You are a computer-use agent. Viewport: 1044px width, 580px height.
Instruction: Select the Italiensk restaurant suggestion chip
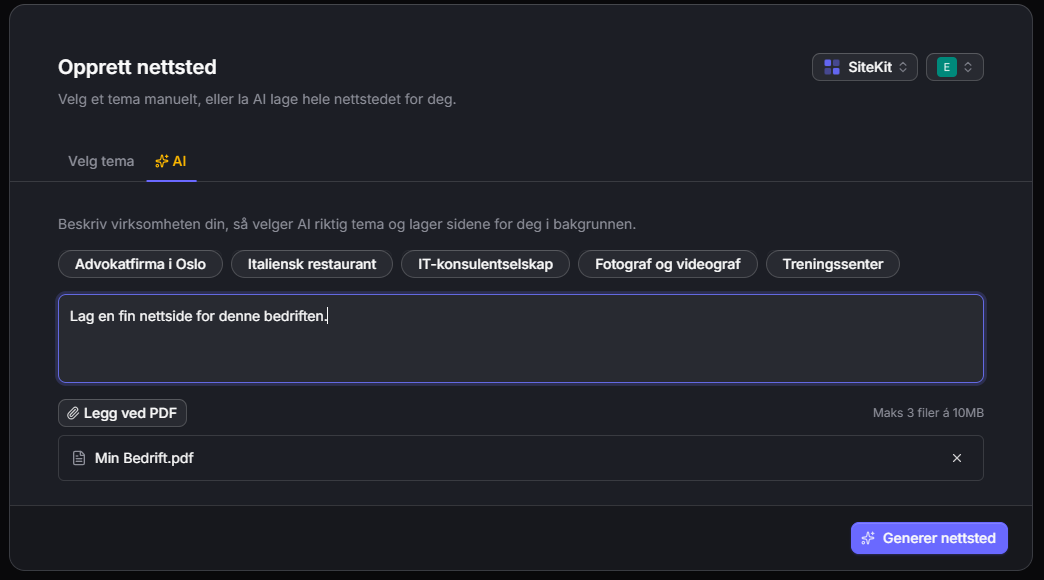(310, 264)
